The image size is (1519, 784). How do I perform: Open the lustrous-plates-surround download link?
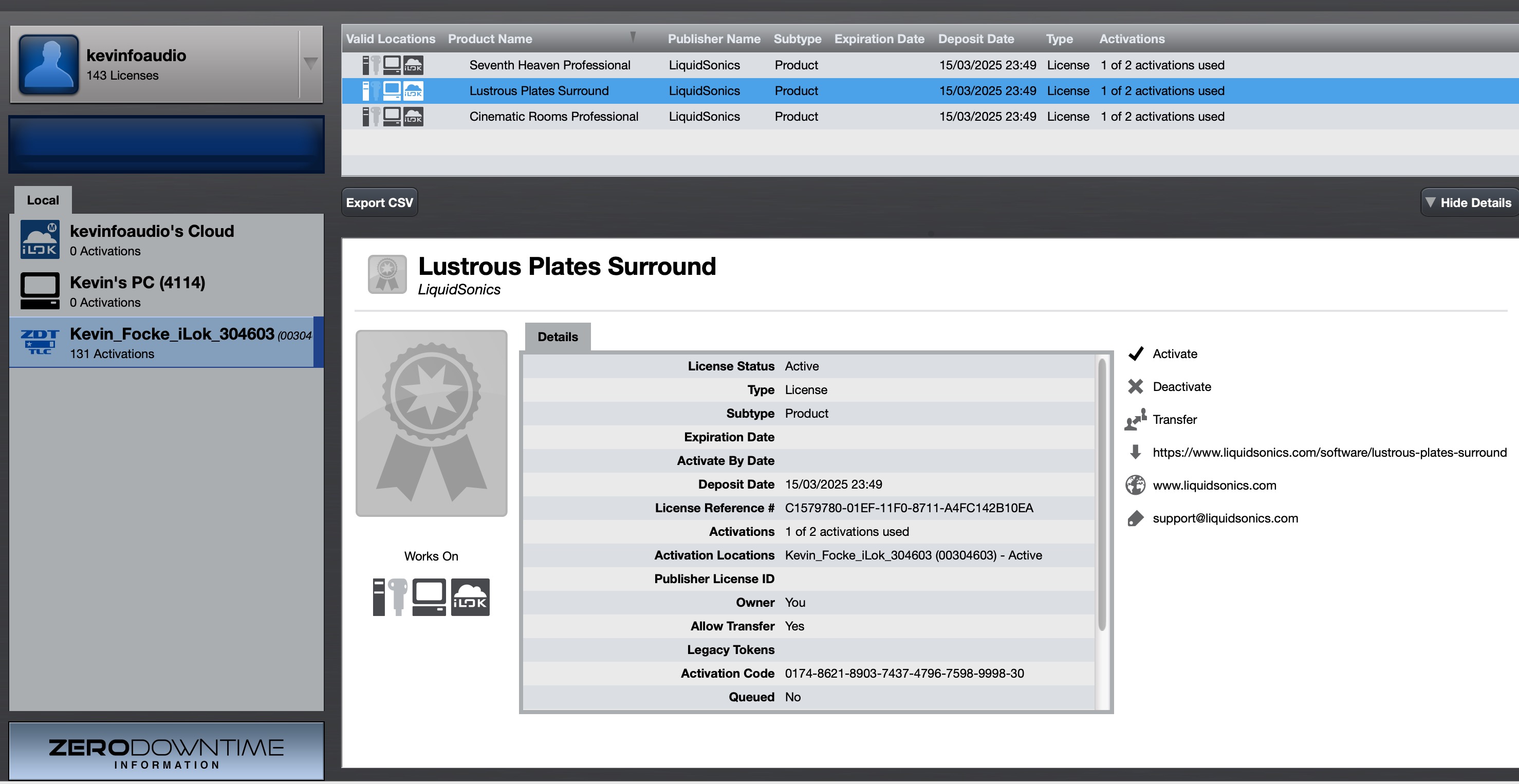pos(1330,453)
